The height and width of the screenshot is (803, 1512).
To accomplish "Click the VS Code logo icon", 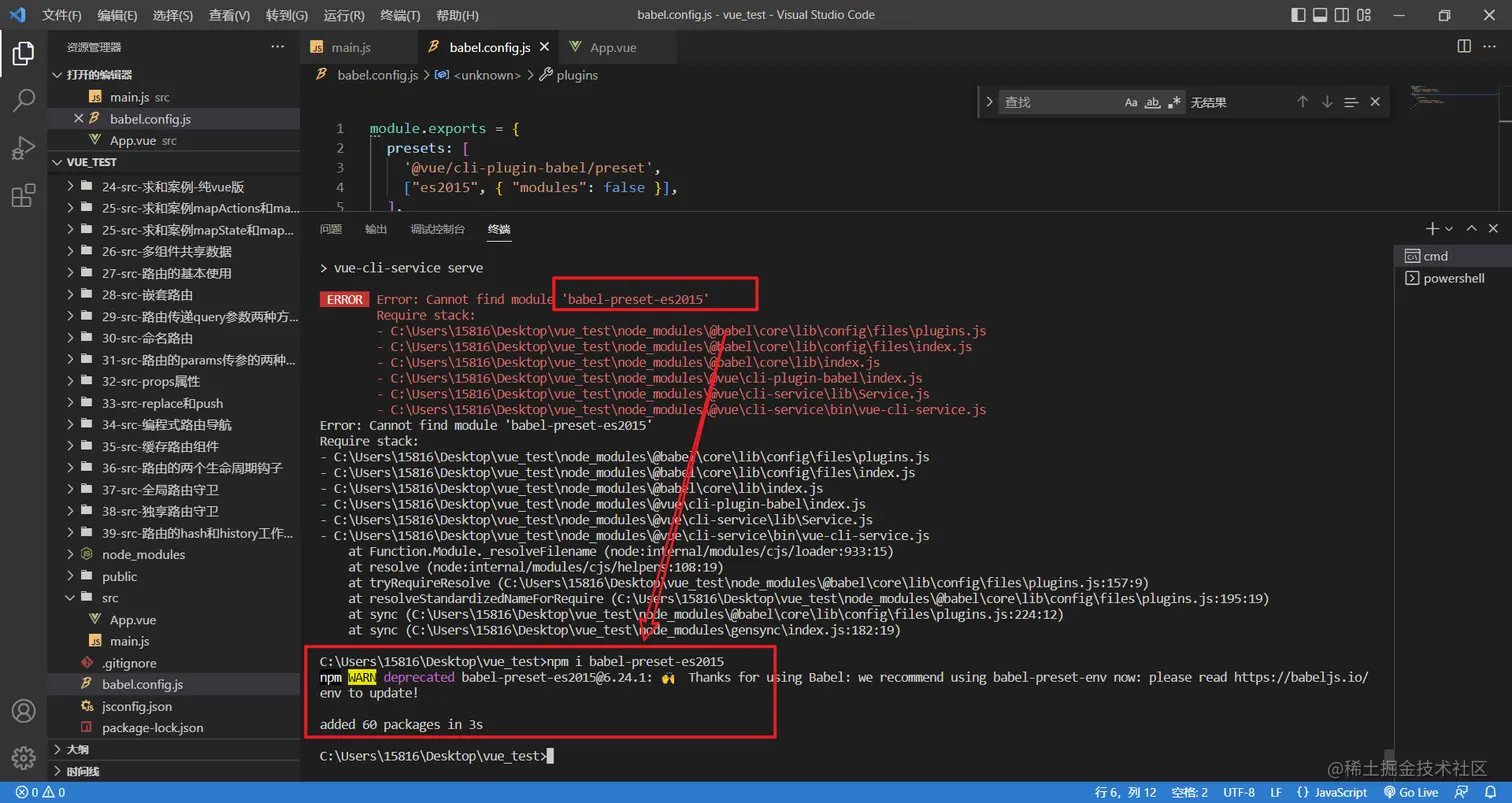I will (x=17, y=15).
